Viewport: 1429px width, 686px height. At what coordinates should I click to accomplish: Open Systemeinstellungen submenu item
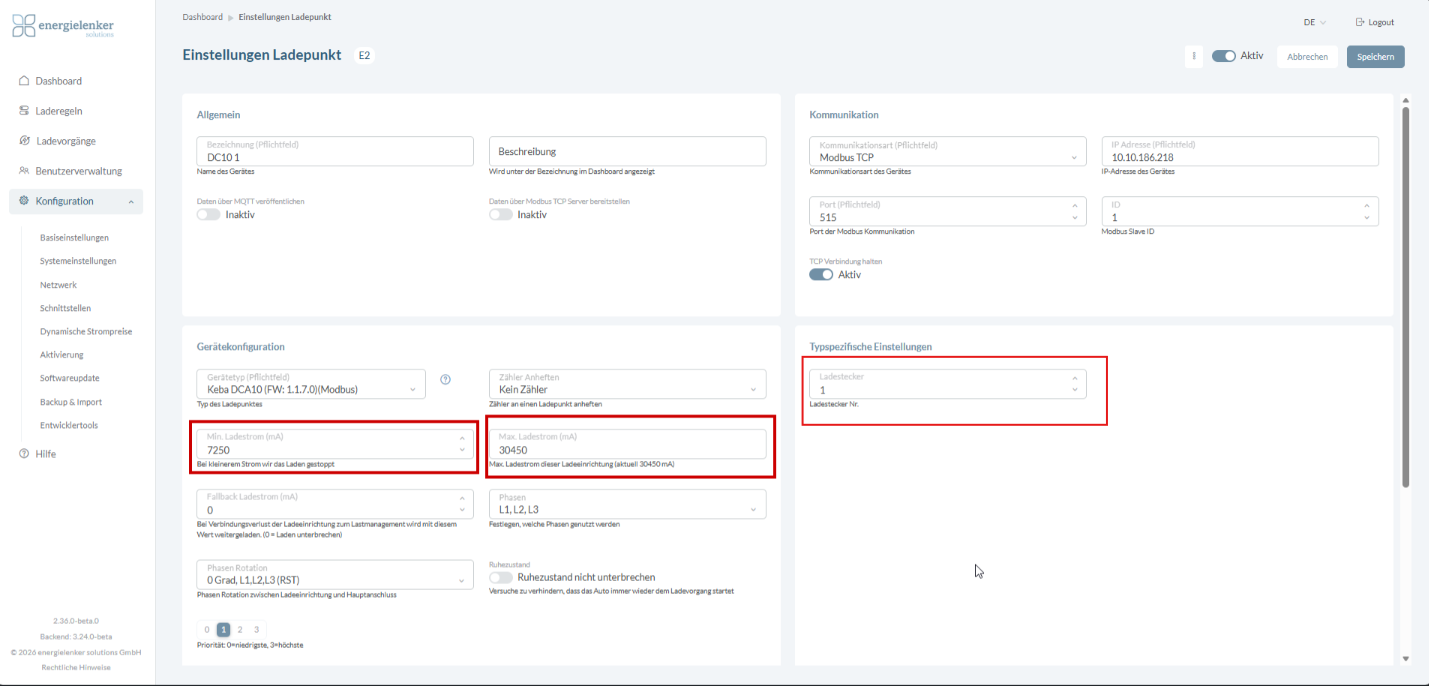tap(78, 261)
